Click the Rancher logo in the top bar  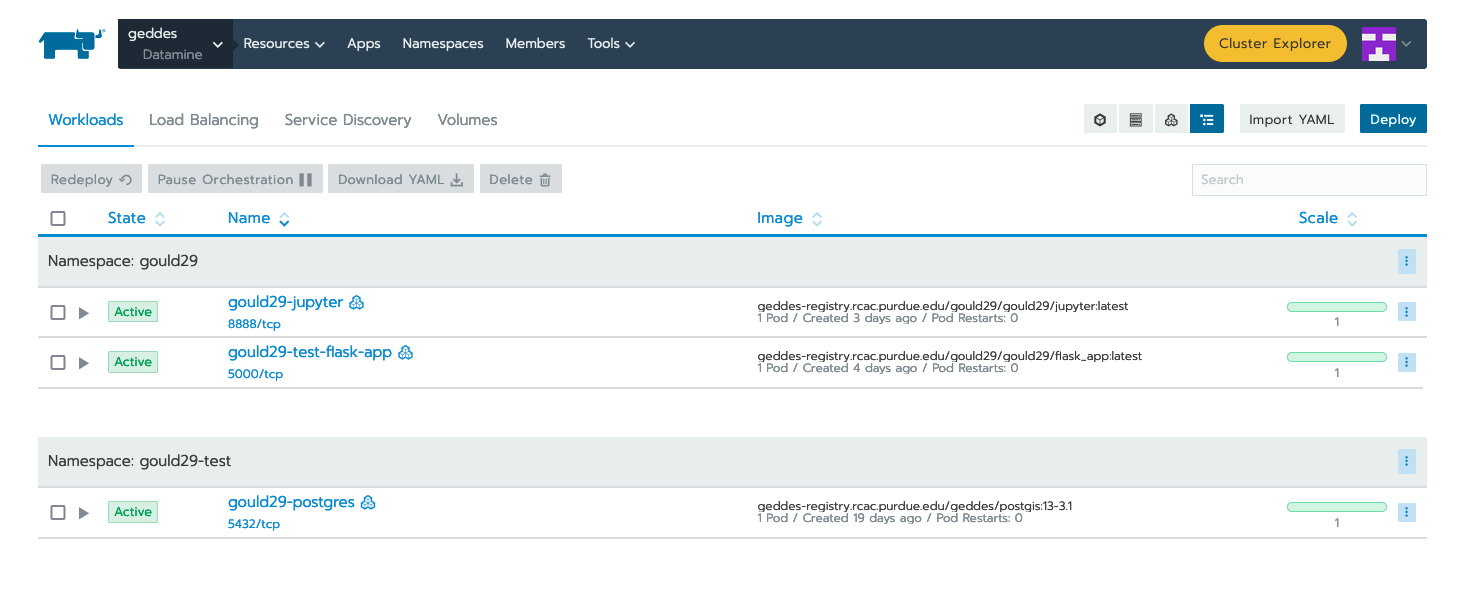point(70,42)
